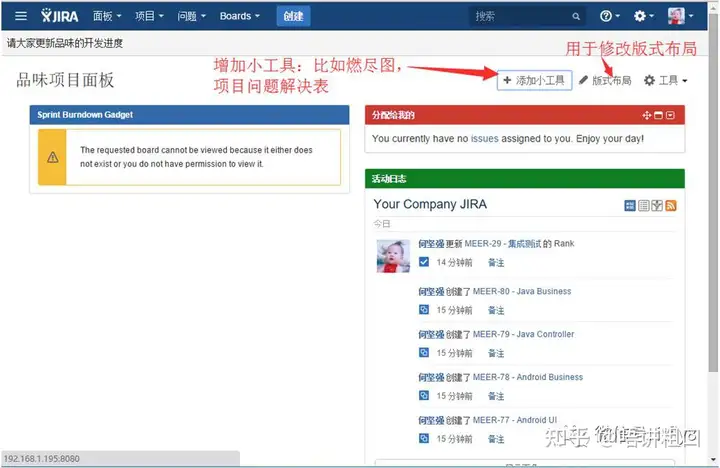Click 备注 under MEER-78 entry
Viewport: 720px width, 468px height.
(496, 396)
